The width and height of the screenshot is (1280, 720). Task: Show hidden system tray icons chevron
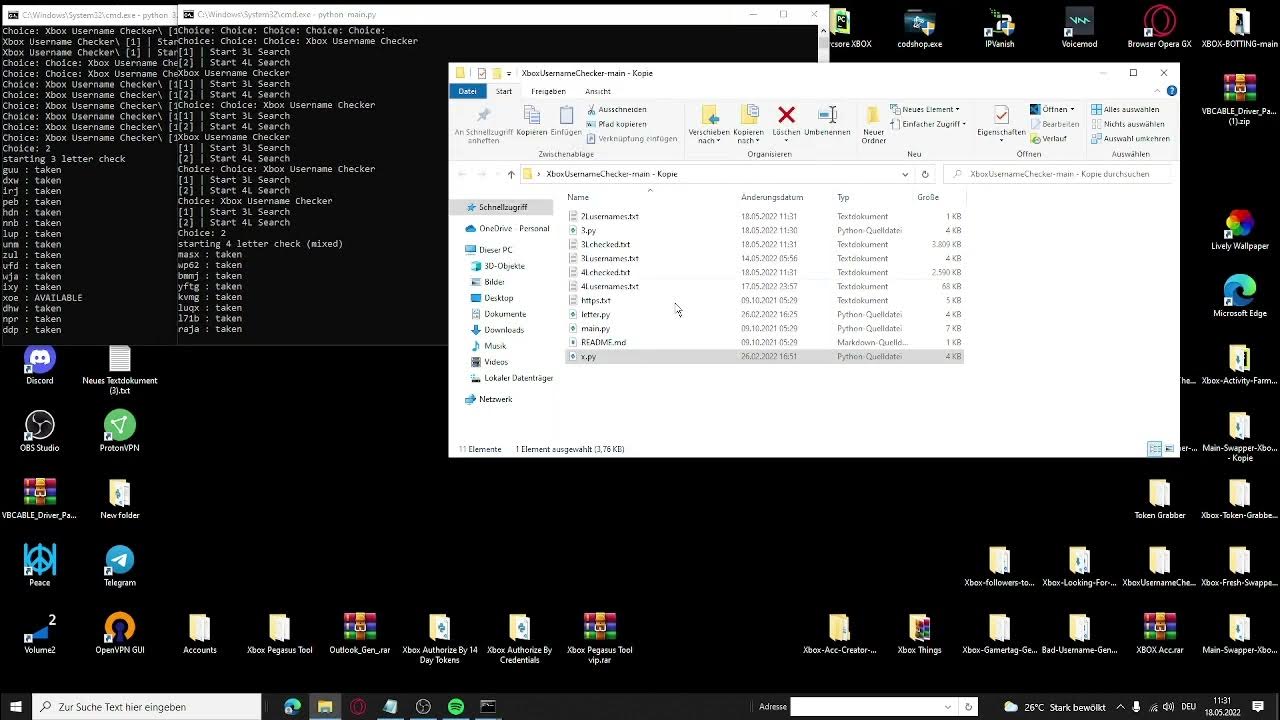tap(1120, 707)
